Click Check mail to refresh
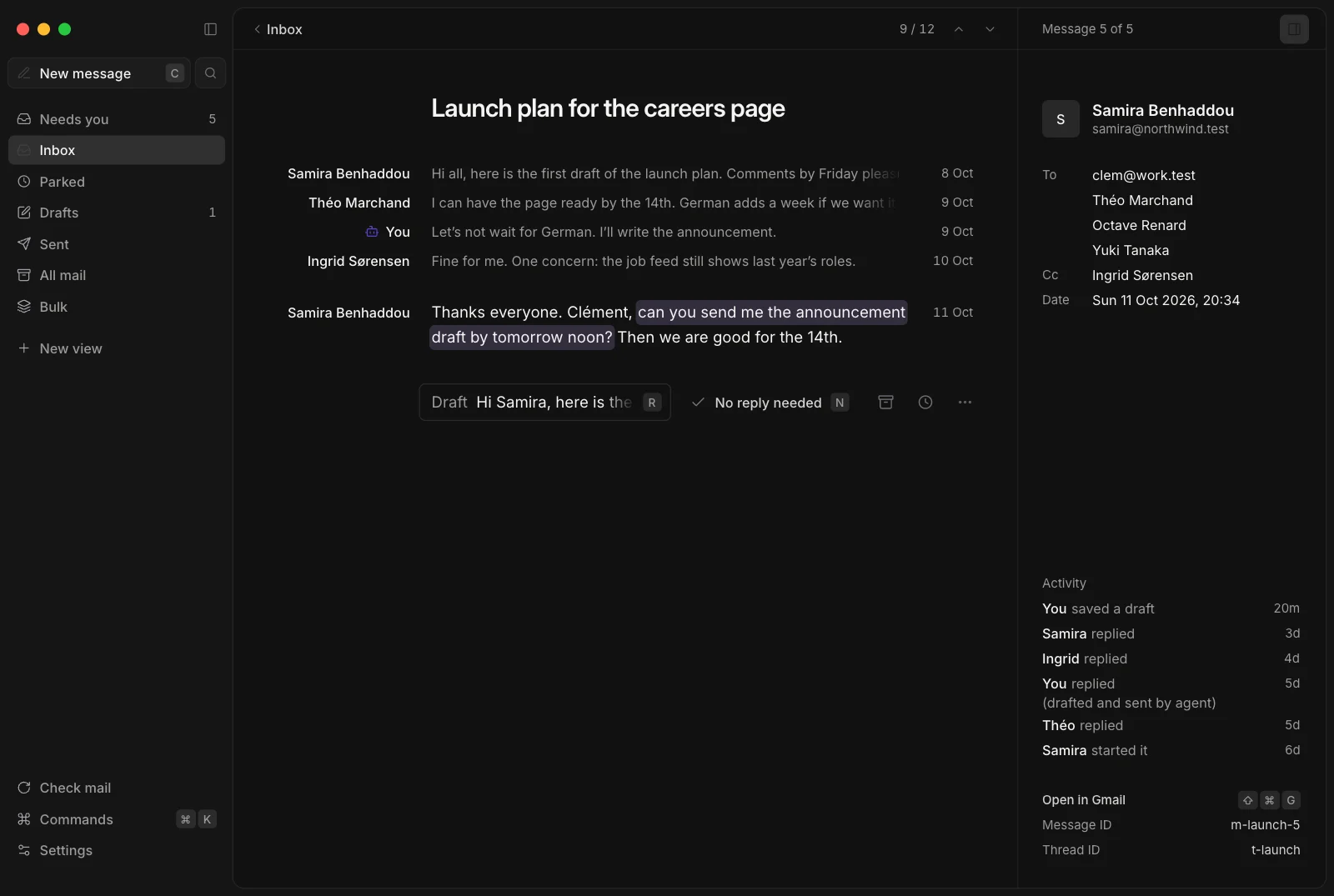Image resolution: width=1334 pixels, height=896 pixels. pos(117,788)
